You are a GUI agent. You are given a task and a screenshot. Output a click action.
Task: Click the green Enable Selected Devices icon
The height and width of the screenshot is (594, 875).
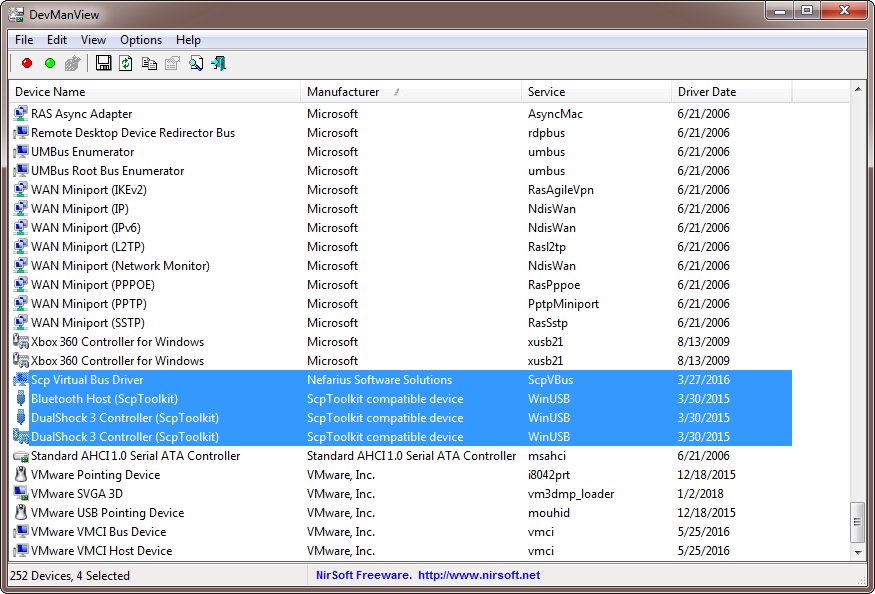coord(50,63)
